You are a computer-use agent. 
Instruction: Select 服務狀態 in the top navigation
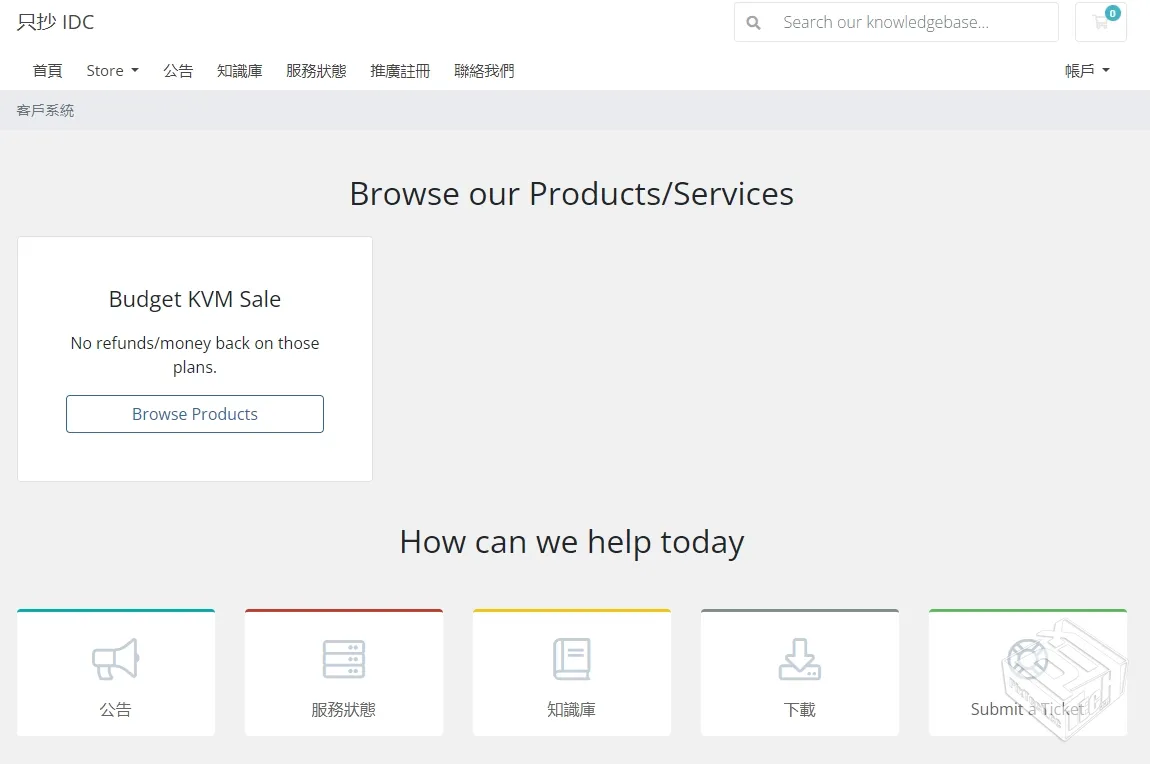tap(316, 70)
